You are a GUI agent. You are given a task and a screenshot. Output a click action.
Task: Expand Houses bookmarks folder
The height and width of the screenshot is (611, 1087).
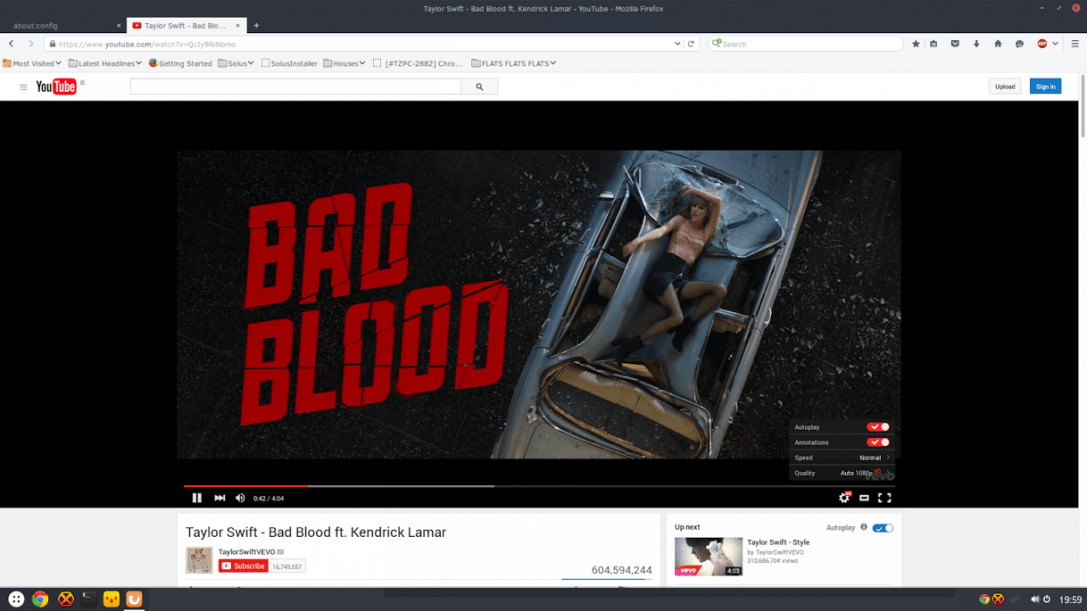344,63
